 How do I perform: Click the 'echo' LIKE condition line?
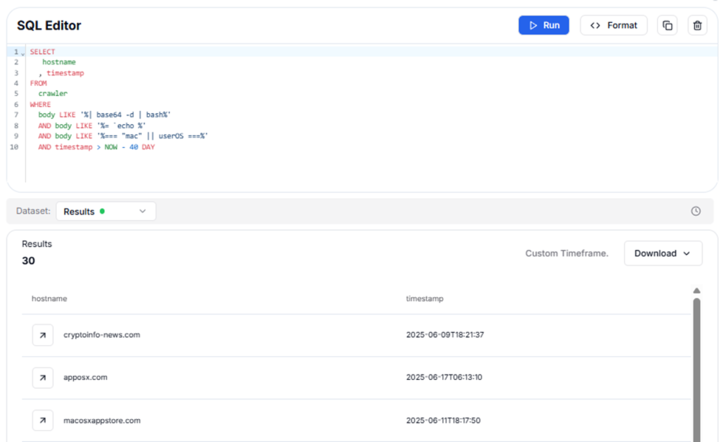pyautogui.click(x=92, y=125)
